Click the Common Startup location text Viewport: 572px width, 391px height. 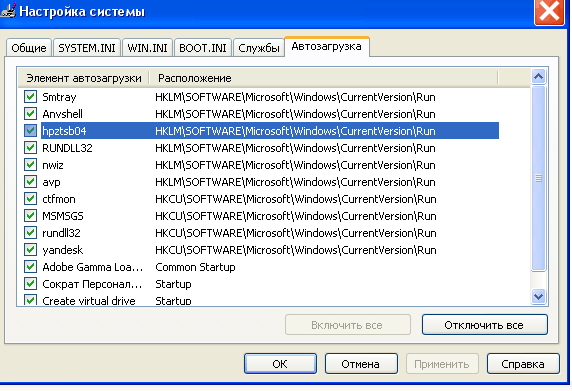195,267
